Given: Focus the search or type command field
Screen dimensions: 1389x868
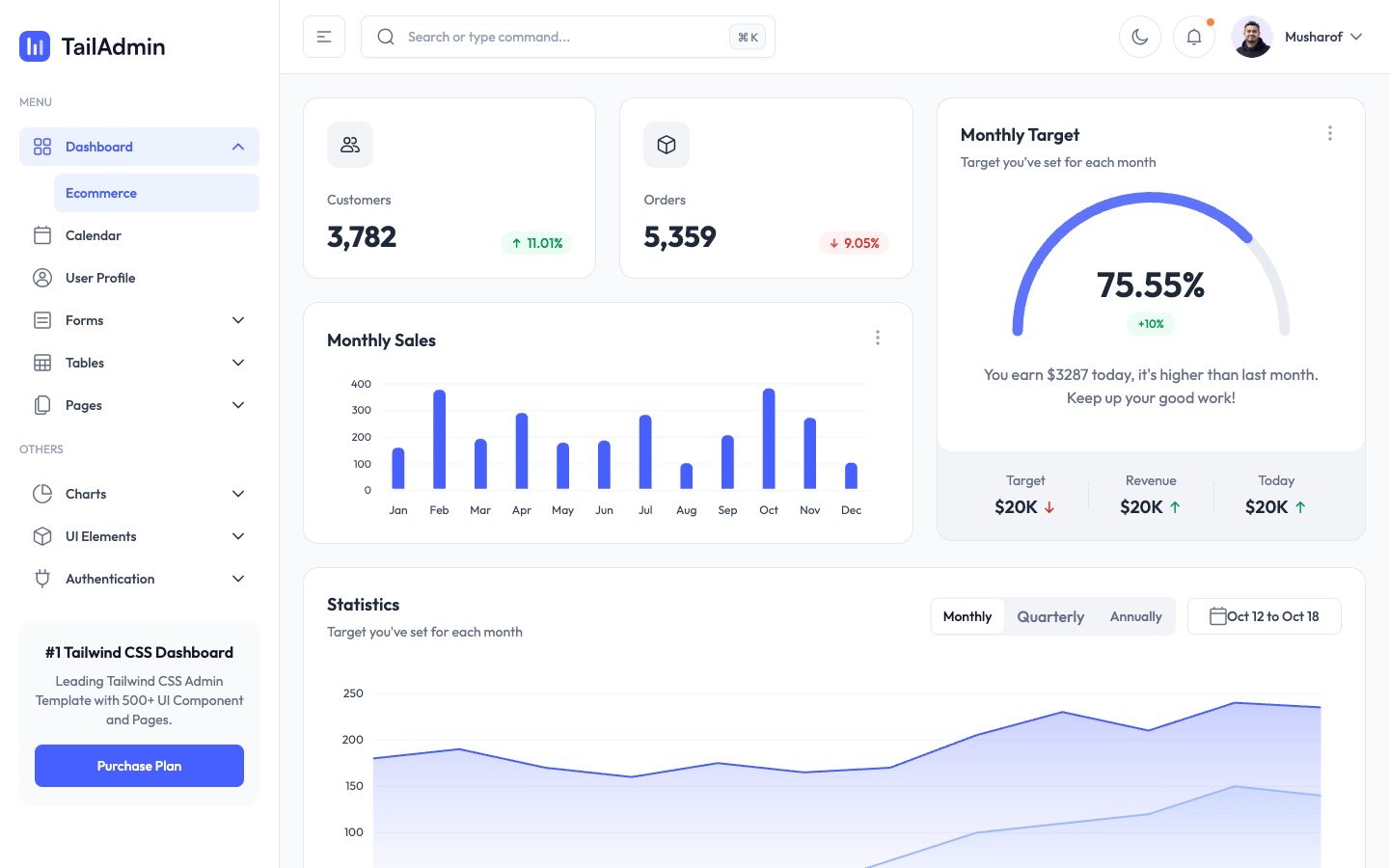Looking at the screenshot, I should pos(568,37).
